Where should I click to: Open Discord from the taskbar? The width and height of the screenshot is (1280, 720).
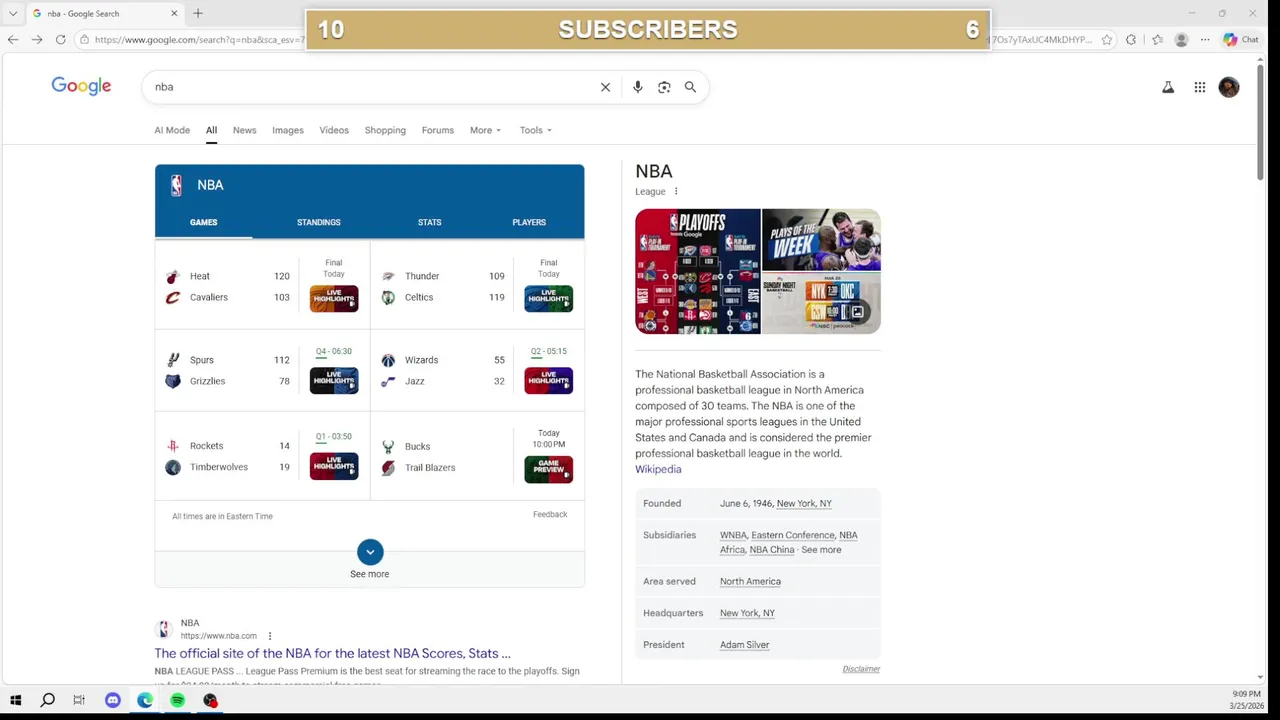point(112,700)
